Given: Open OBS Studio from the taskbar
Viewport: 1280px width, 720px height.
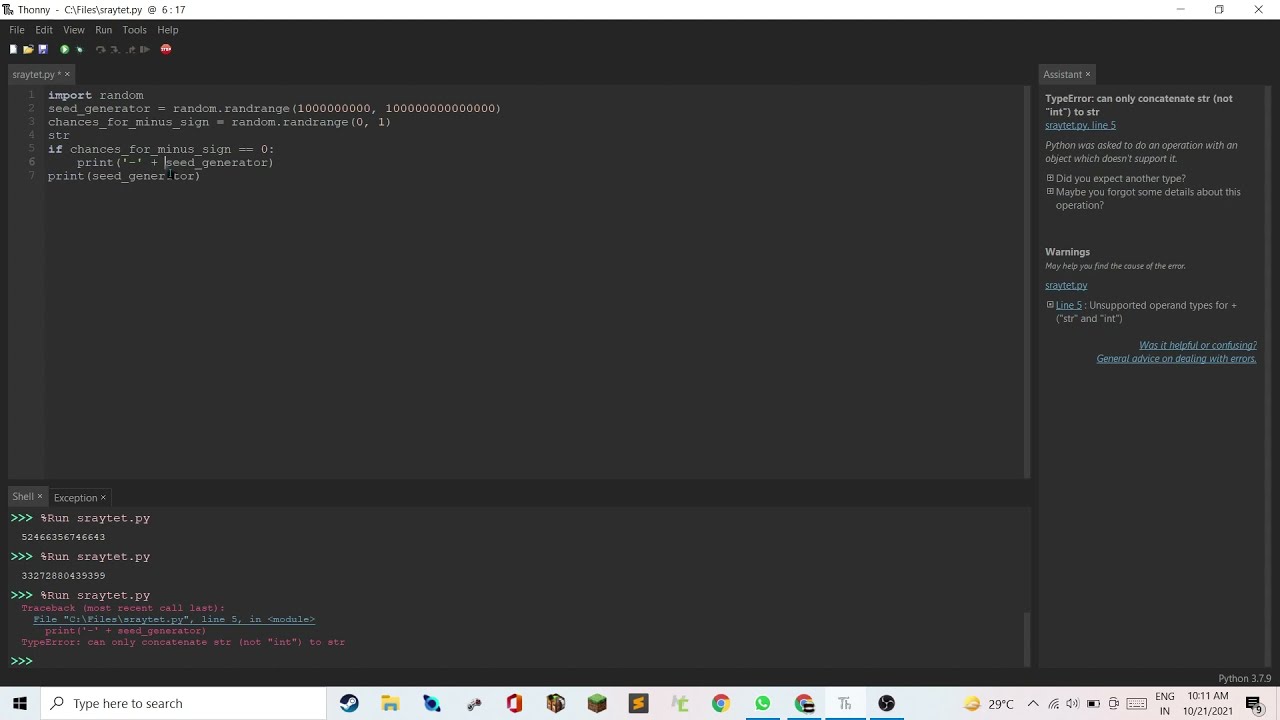Looking at the screenshot, I should [886, 703].
